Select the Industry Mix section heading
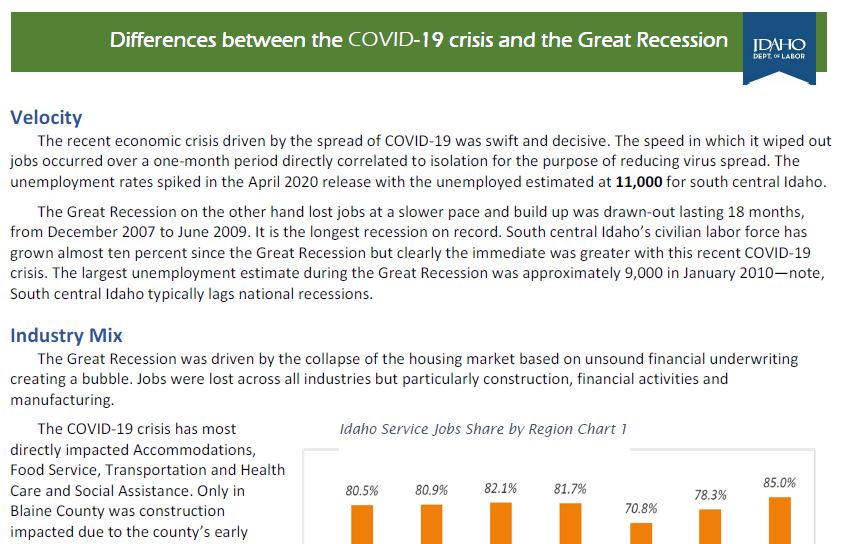The height and width of the screenshot is (544, 842). click(66, 335)
